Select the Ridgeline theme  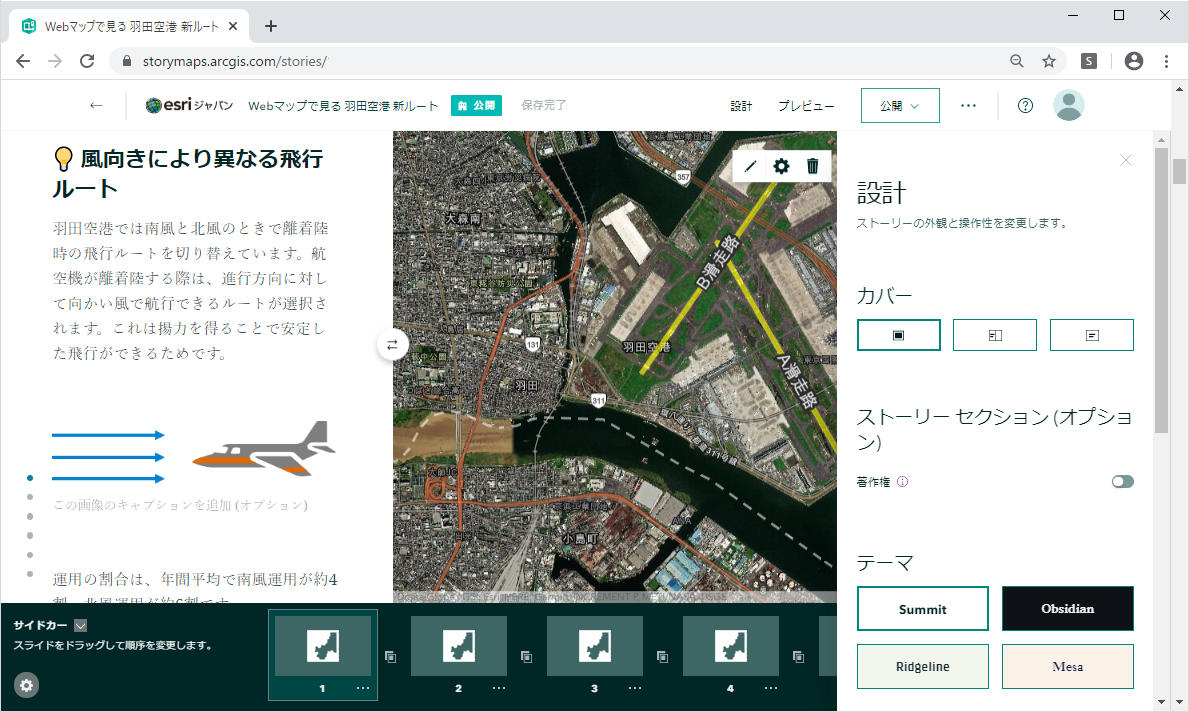922,666
